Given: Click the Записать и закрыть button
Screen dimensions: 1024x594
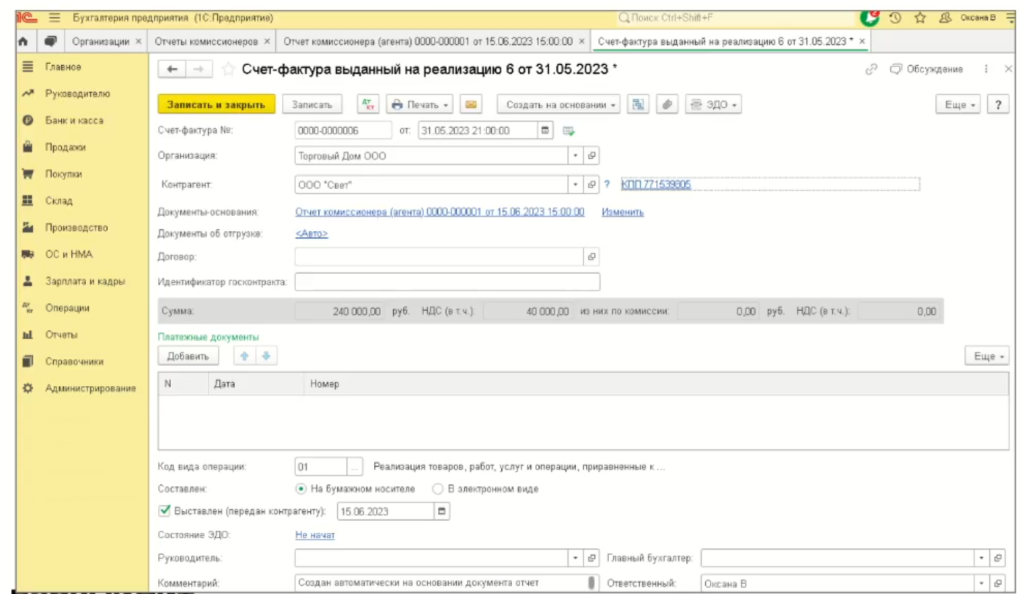Looking at the screenshot, I should click(x=216, y=105).
